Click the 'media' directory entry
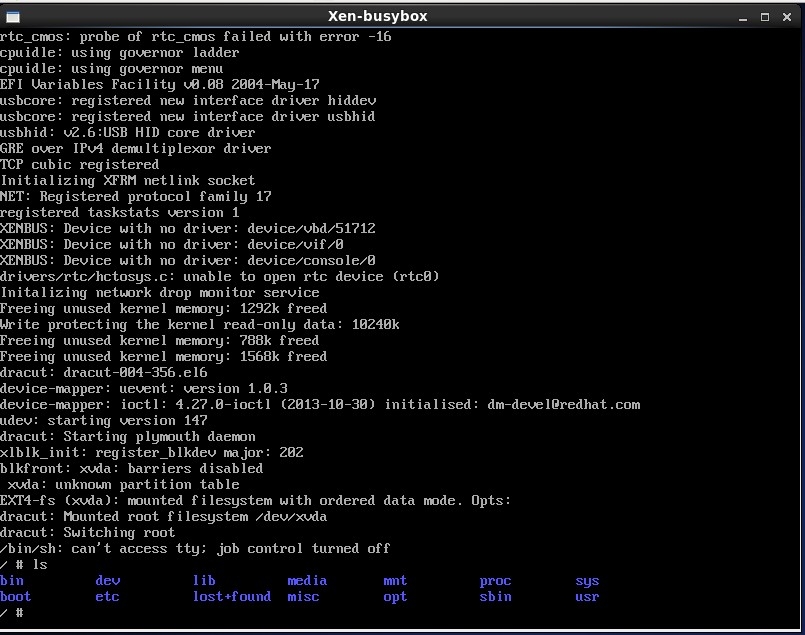 tap(307, 580)
